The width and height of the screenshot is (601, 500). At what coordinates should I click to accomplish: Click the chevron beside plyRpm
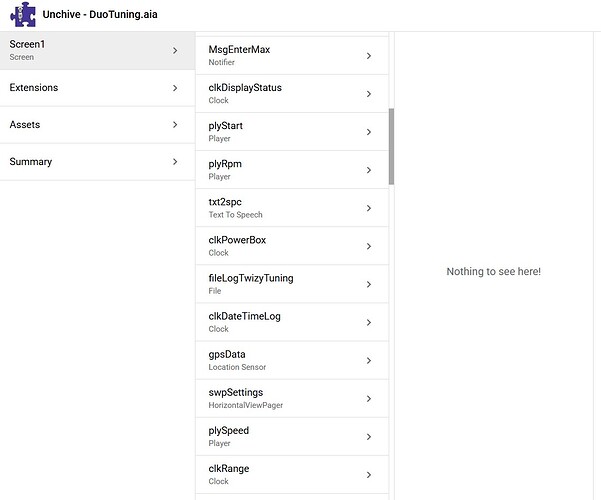pos(369,170)
